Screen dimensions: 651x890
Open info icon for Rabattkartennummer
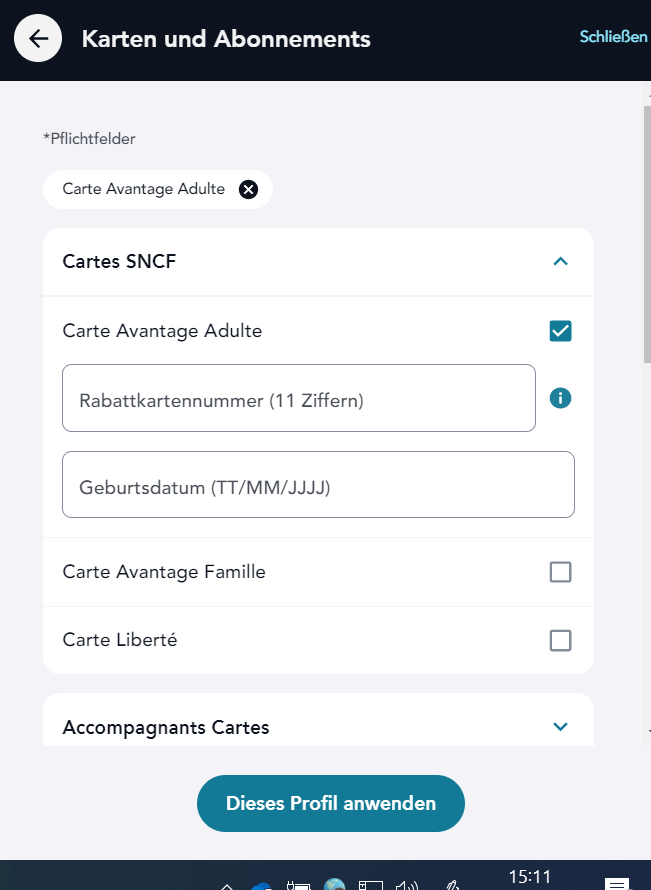561,398
